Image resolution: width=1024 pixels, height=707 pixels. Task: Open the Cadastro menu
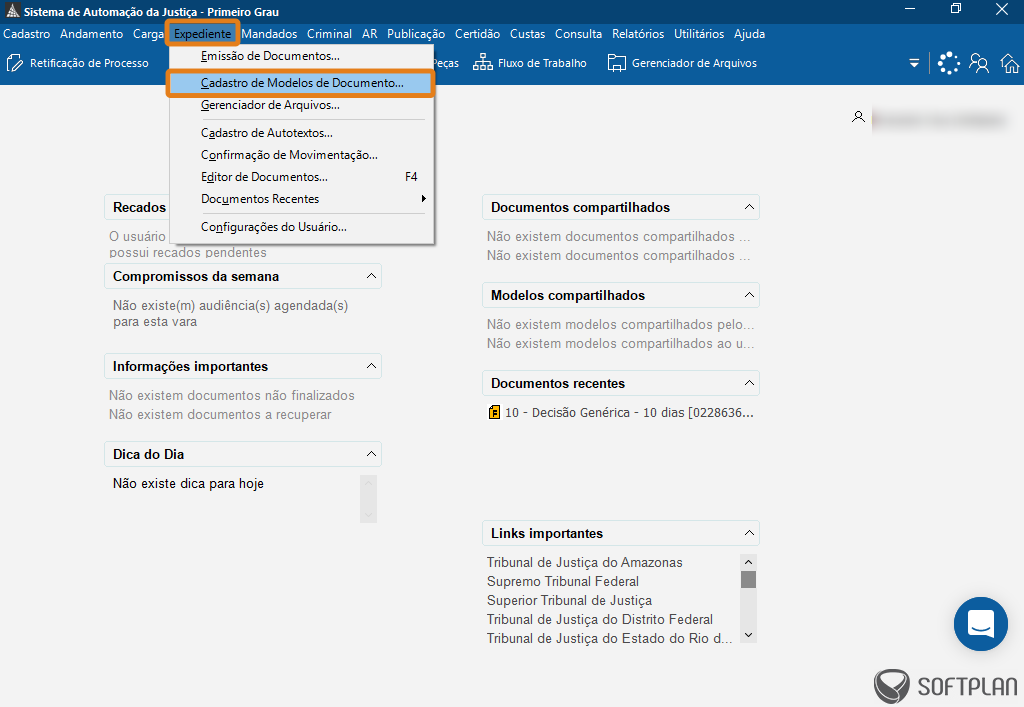[27, 34]
